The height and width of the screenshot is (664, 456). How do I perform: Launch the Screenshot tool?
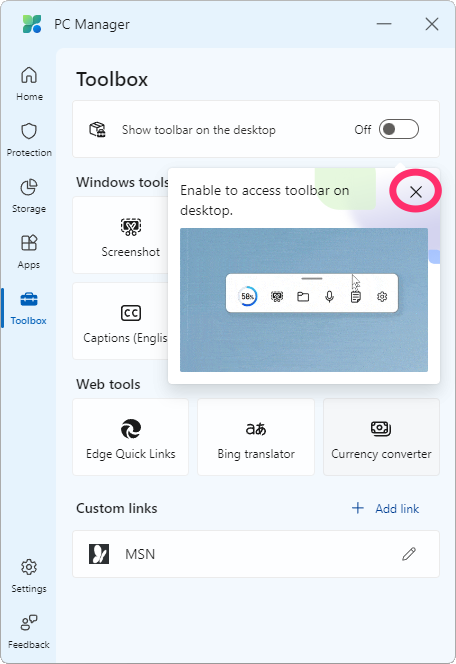(x=130, y=235)
